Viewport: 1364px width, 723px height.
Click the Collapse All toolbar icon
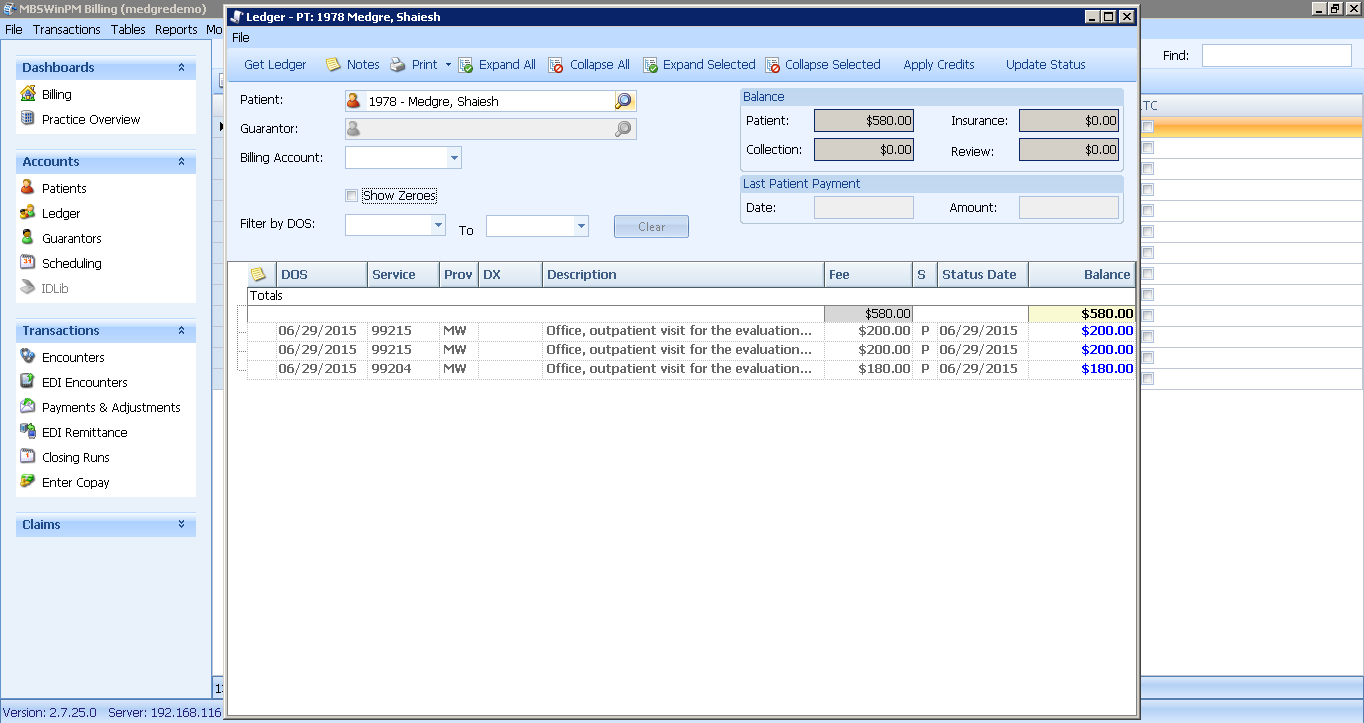pyautogui.click(x=556, y=65)
